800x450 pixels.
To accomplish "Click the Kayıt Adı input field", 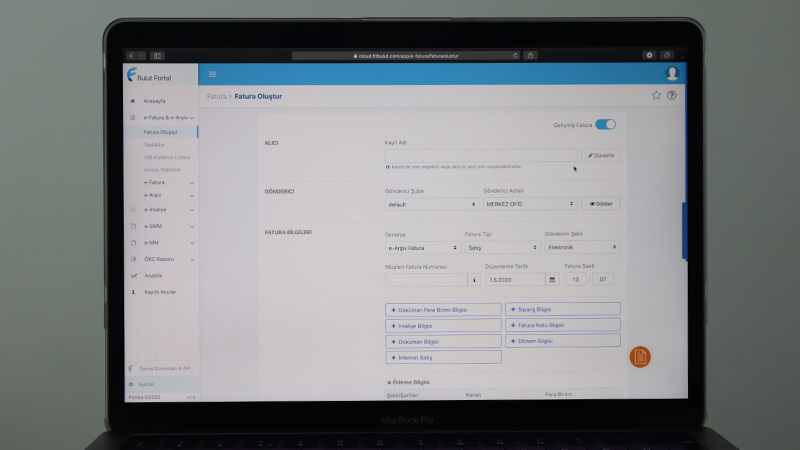I will tap(481, 155).
